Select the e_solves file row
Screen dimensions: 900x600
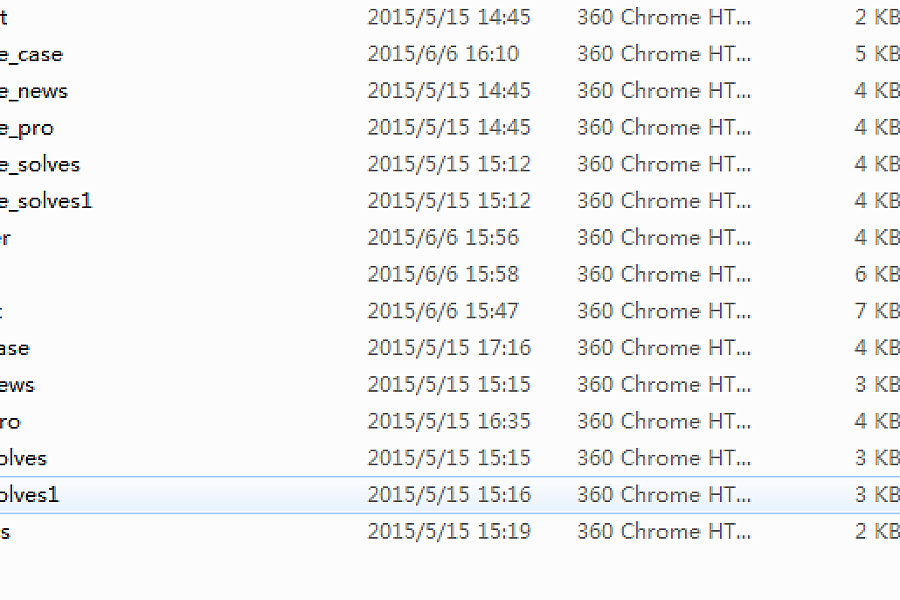[x=450, y=164]
